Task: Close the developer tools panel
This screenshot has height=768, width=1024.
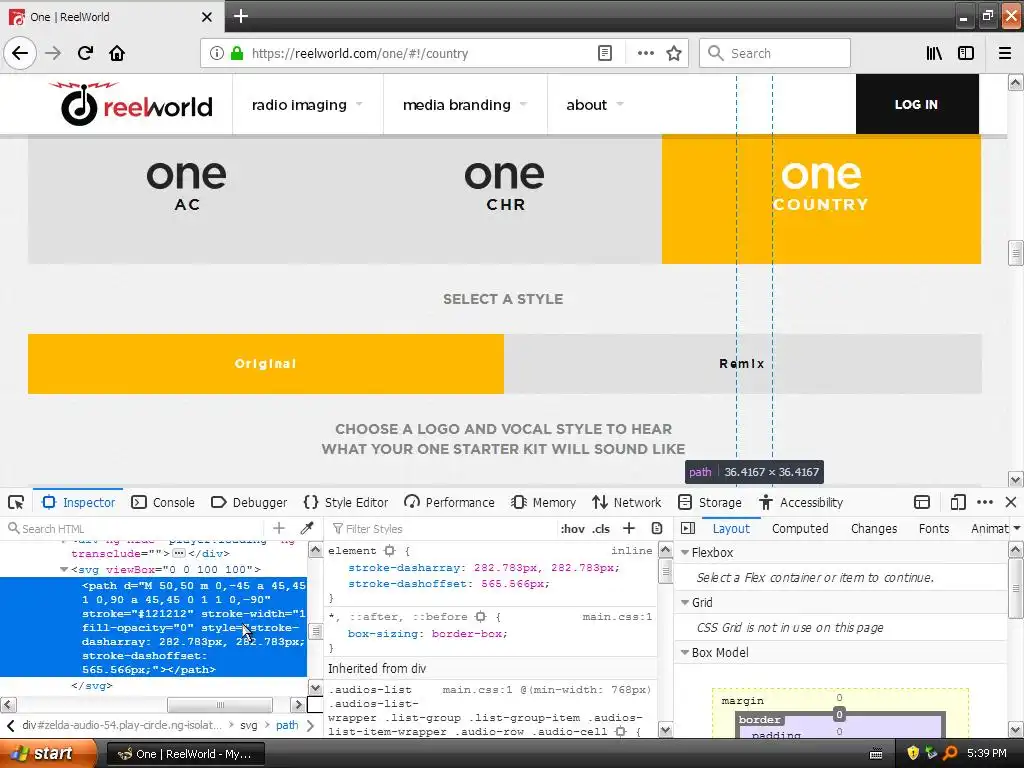Action: [x=1011, y=502]
